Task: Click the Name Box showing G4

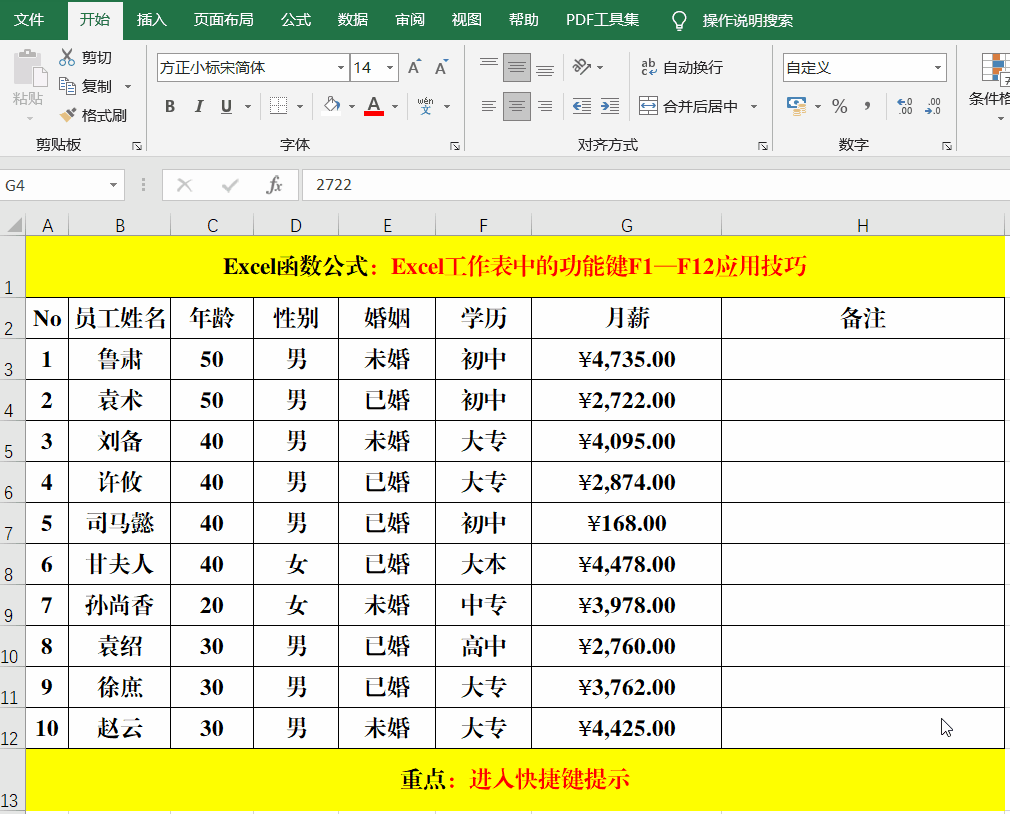Action: click(x=53, y=185)
